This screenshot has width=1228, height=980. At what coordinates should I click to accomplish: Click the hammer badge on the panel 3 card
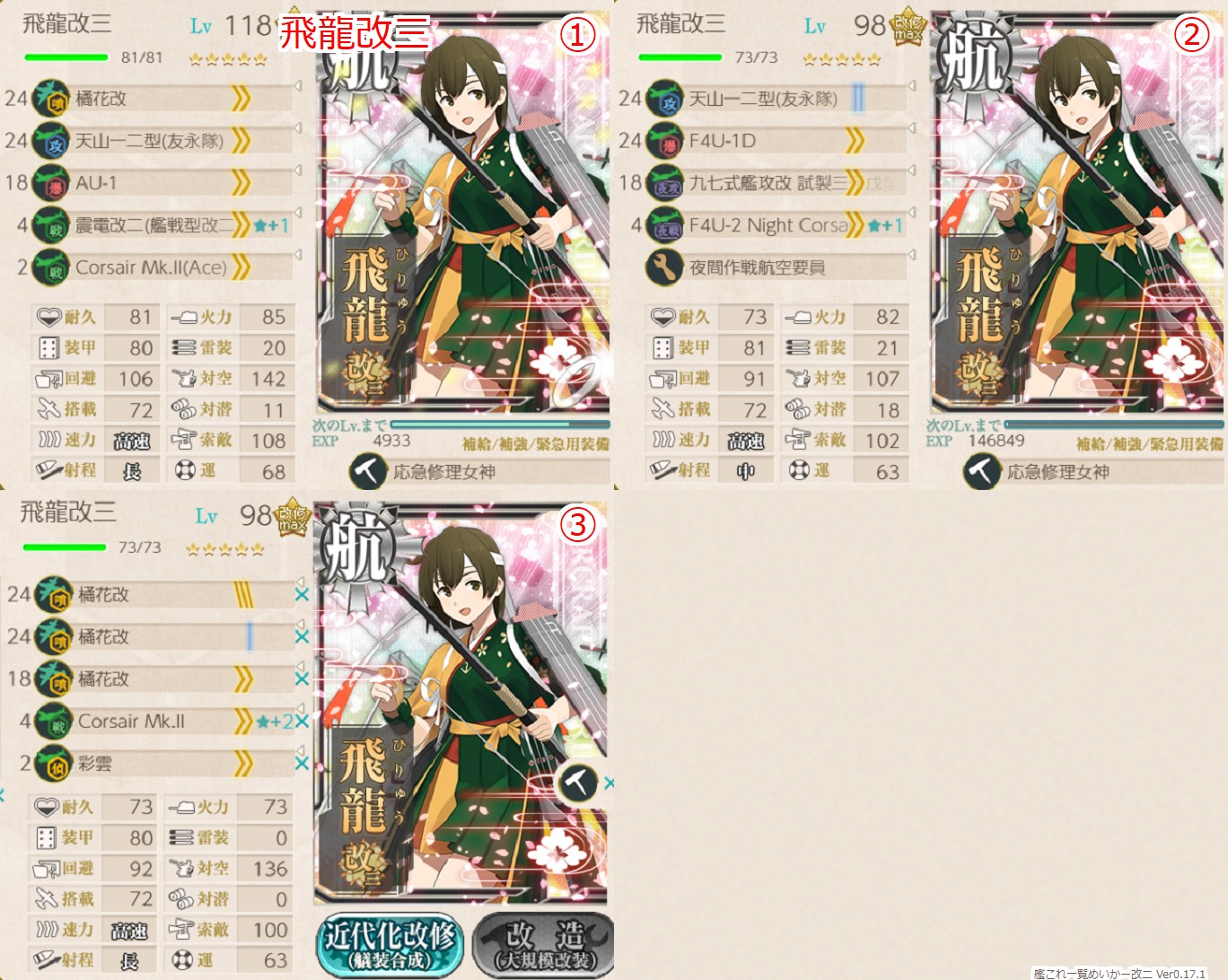[576, 783]
